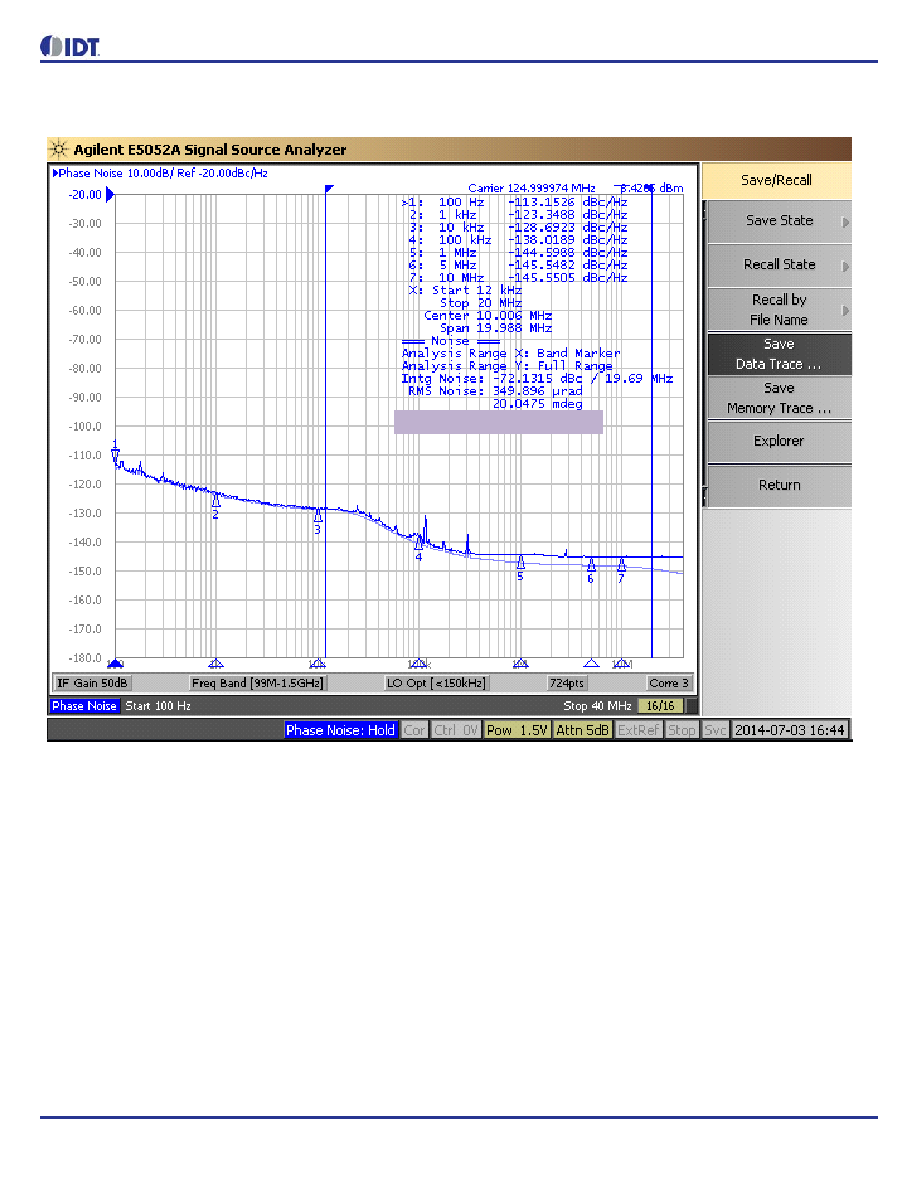Image resolution: width=918 pixels, height=1188 pixels.
Task: Click the IDT logo at page top
Action: 70,46
